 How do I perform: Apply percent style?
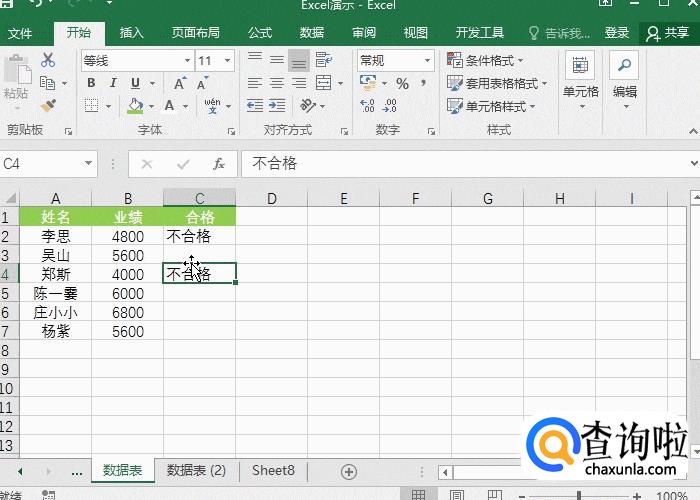click(x=402, y=83)
